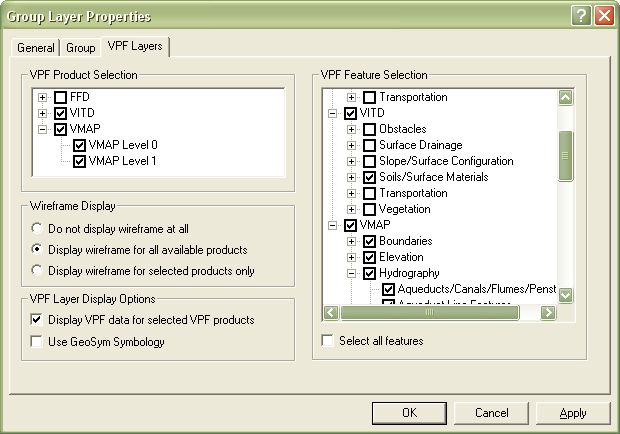Select Do not display wireframe at all

[x=37, y=228]
